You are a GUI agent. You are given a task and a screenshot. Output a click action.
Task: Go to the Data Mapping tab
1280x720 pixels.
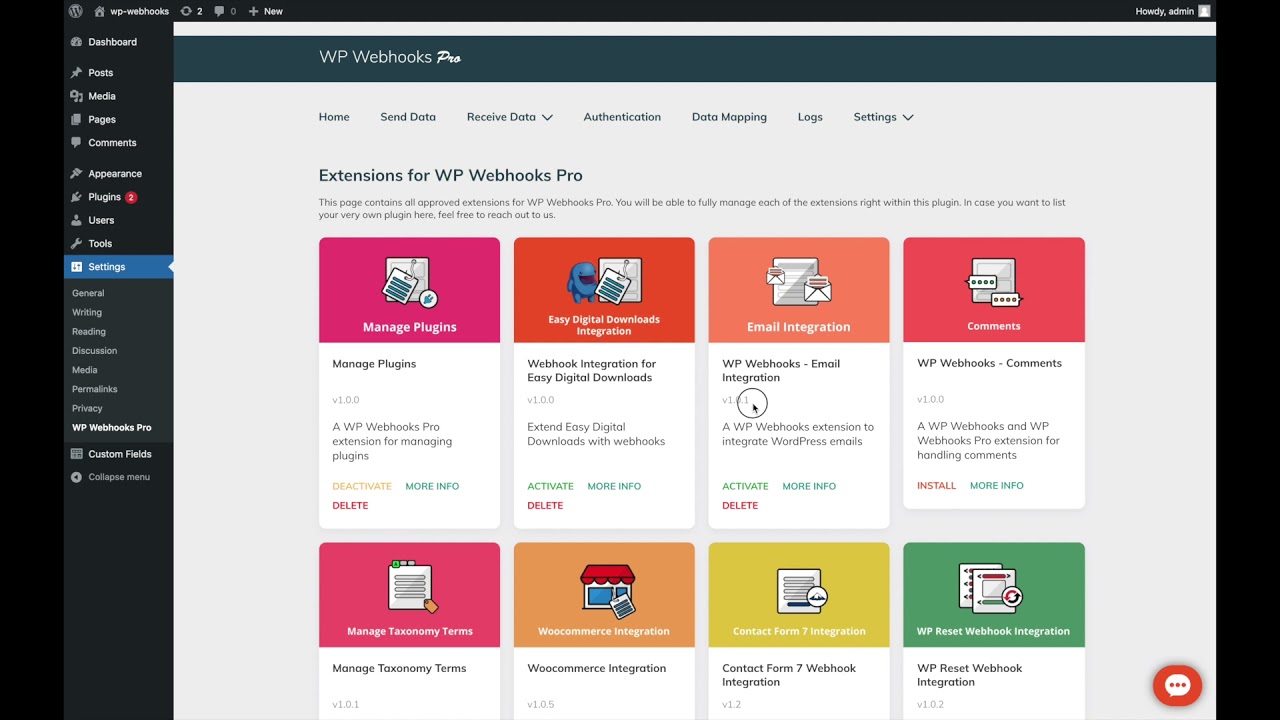tap(729, 117)
